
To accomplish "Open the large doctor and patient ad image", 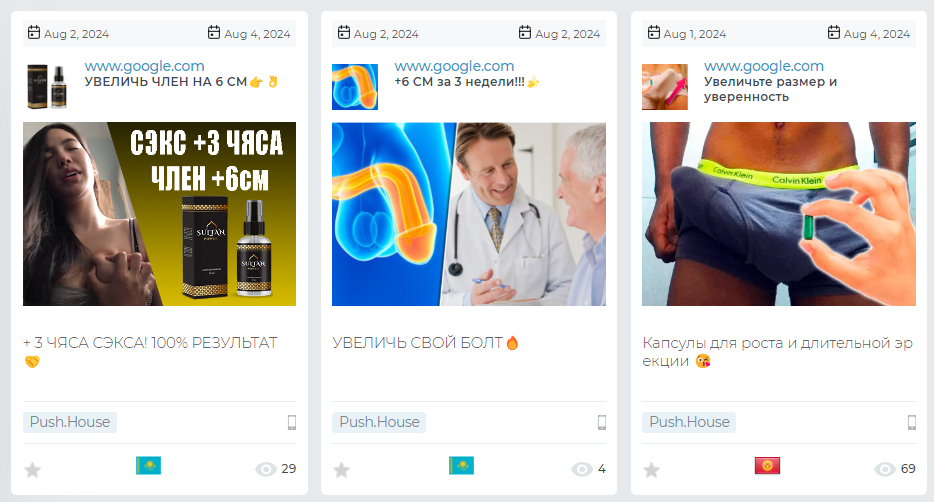I will tap(469, 214).
